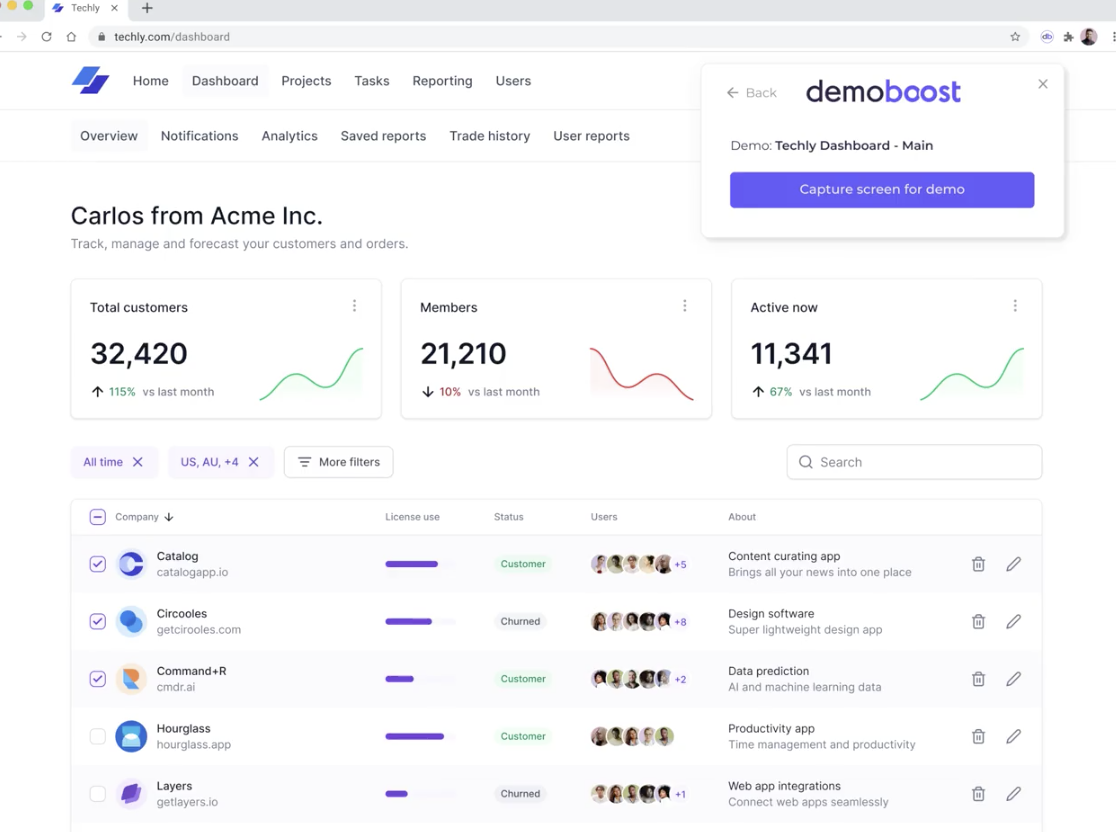The width and height of the screenshot is (1116, 832).
Task: Click the Hourglass license use bar
Action: pos(420,737)
